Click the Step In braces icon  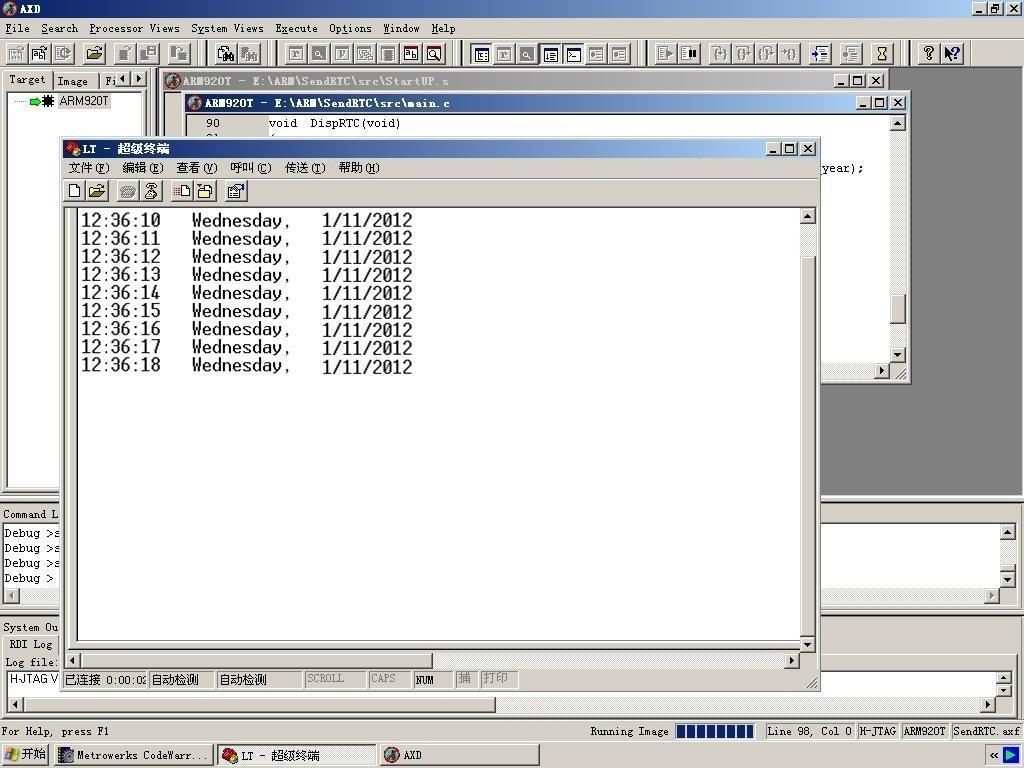click(x=720, y=53)
